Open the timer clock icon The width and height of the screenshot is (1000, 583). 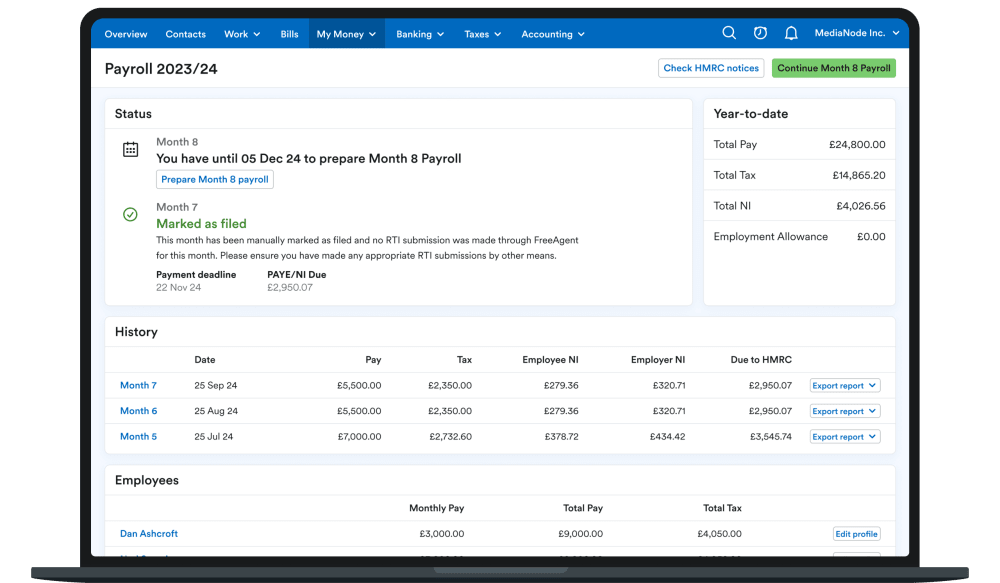click(x=760, y=34)
